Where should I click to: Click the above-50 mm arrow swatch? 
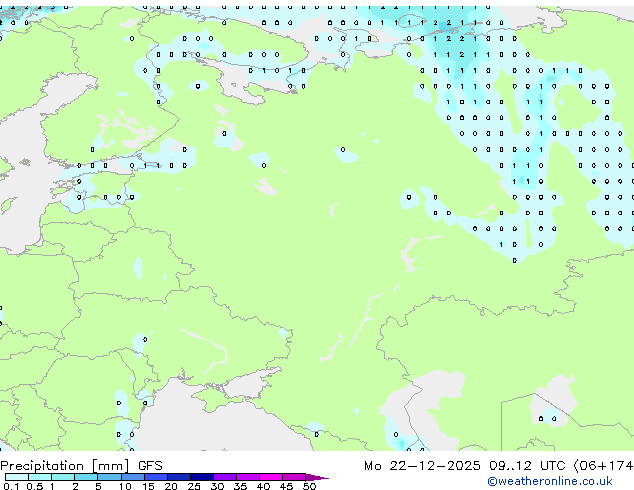pyautogui.click(x=317, y=477)
